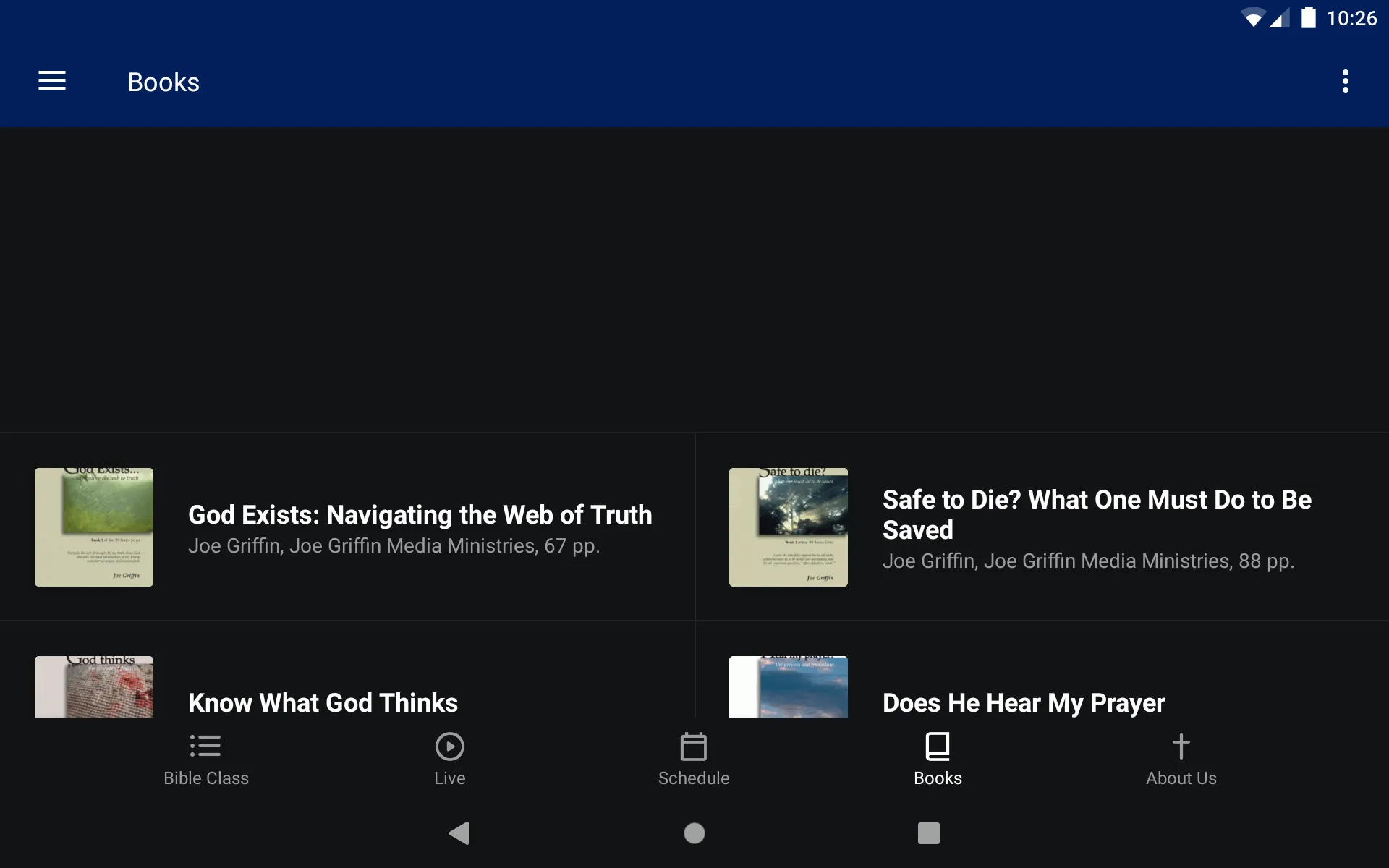Expand the hamburger side menu
This screenshot has width=1389, height=868.
(52, 81)
